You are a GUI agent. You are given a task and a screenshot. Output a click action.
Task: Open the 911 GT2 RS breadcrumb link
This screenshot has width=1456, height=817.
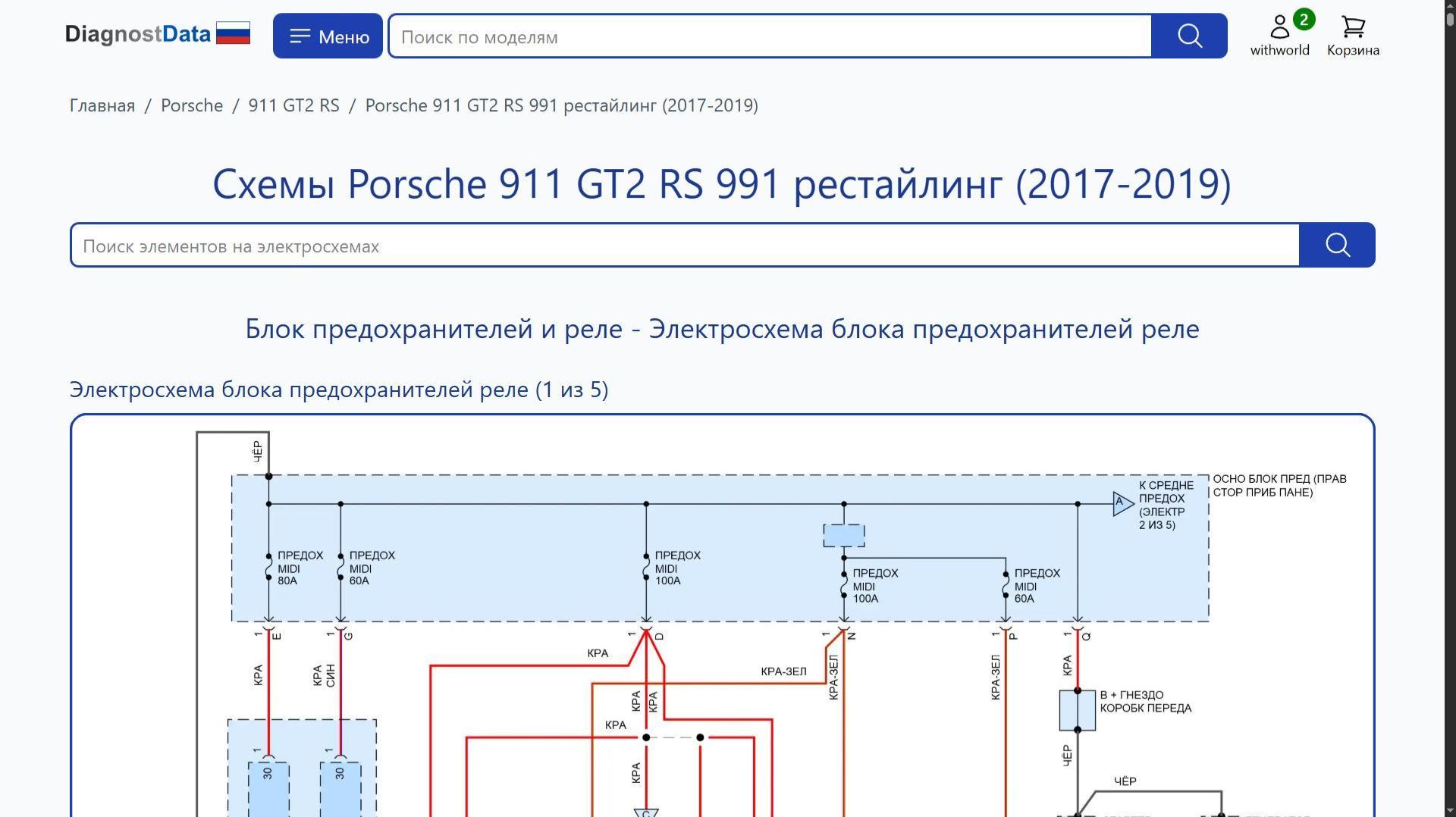point(294,105)
